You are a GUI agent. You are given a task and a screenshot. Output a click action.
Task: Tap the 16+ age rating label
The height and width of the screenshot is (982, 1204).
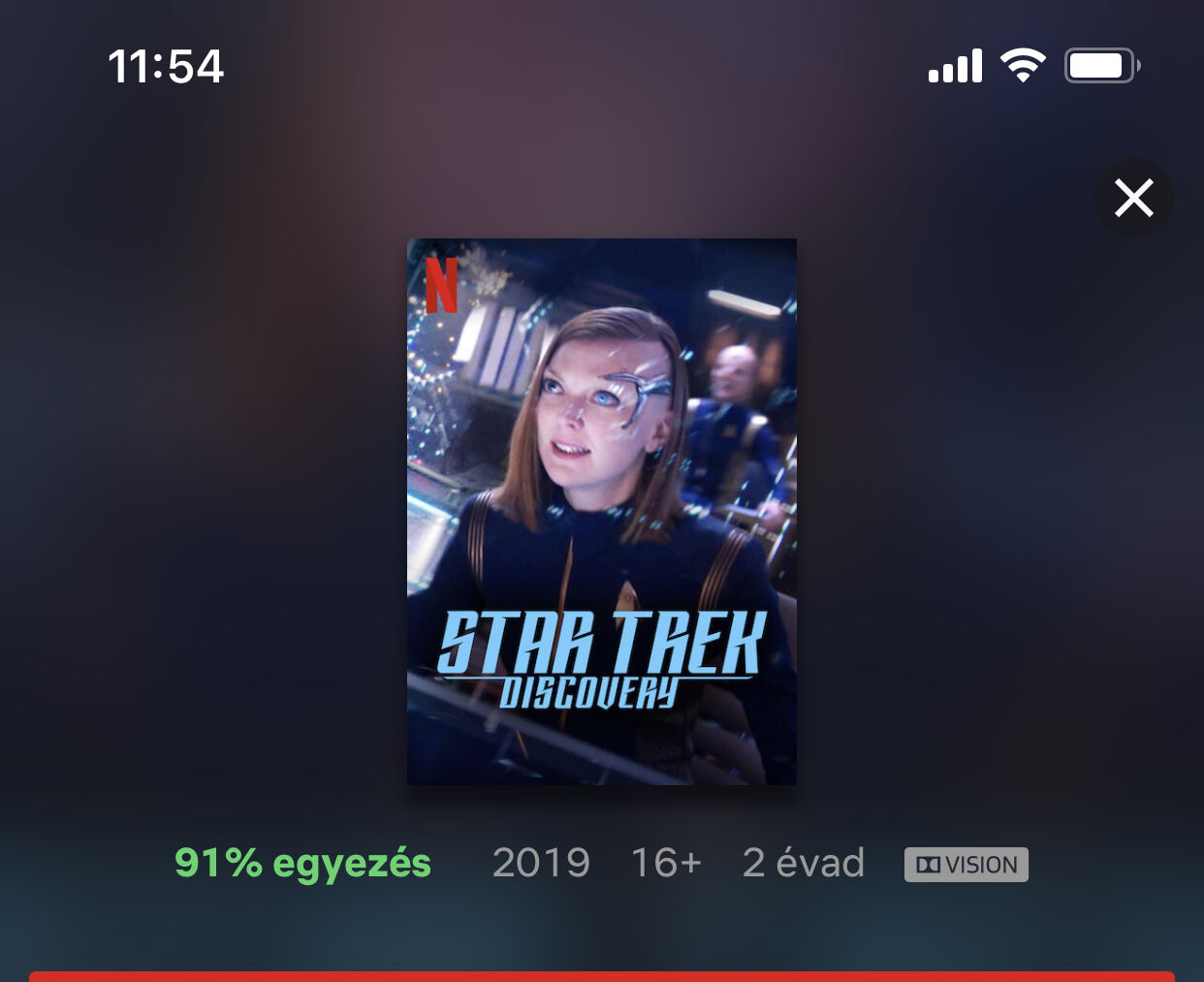(666, 863)
